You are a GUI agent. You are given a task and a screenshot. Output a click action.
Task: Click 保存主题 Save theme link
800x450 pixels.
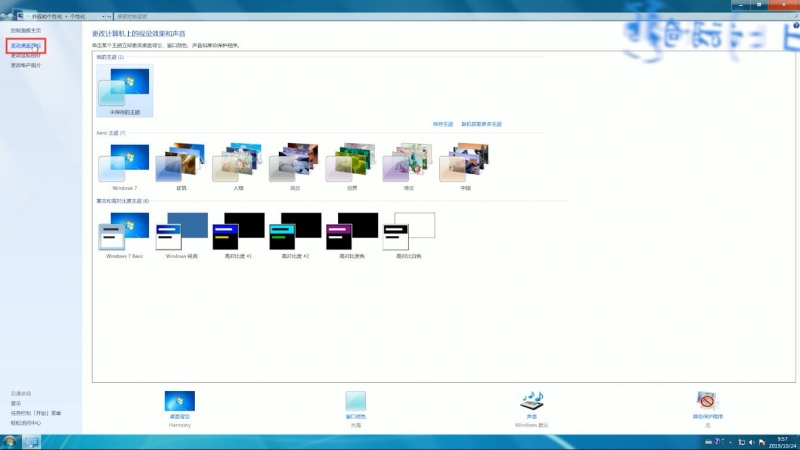pyautogui.click(x=442, y=124)
